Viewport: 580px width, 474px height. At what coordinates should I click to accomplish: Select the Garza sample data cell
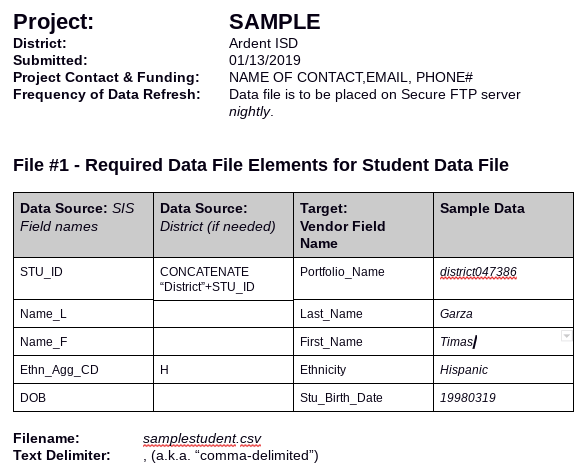pos(503,314)
